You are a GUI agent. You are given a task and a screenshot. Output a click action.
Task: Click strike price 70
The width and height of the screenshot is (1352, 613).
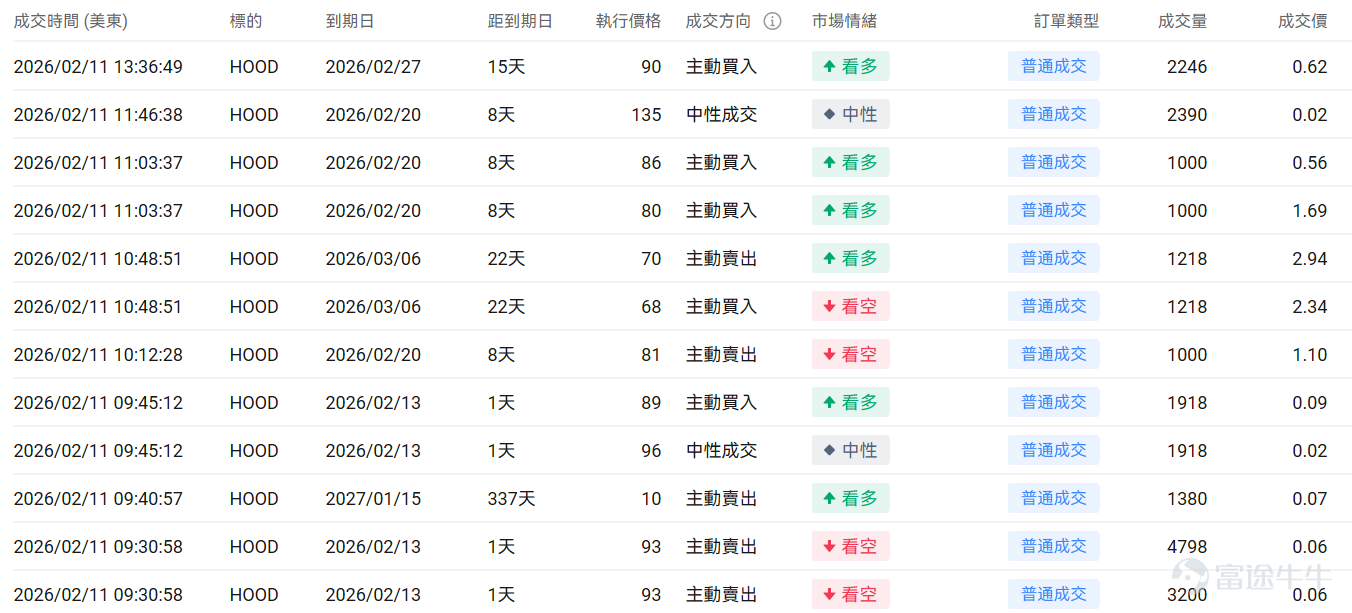(652, 259)
